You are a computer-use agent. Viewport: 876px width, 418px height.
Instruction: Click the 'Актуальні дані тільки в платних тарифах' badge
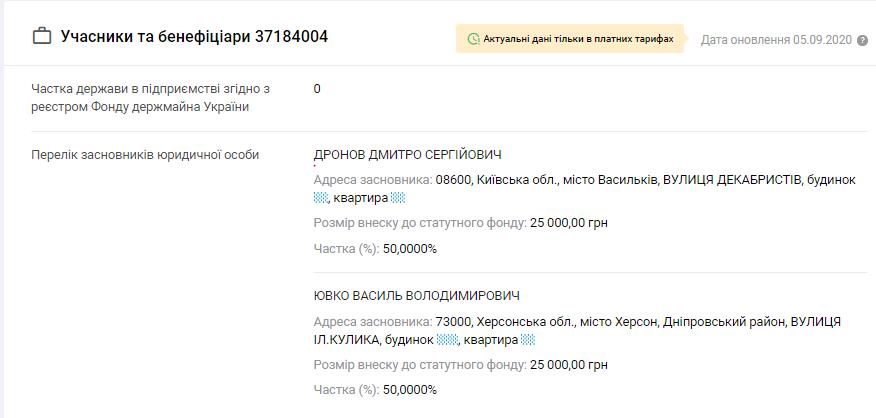point(570,40)
